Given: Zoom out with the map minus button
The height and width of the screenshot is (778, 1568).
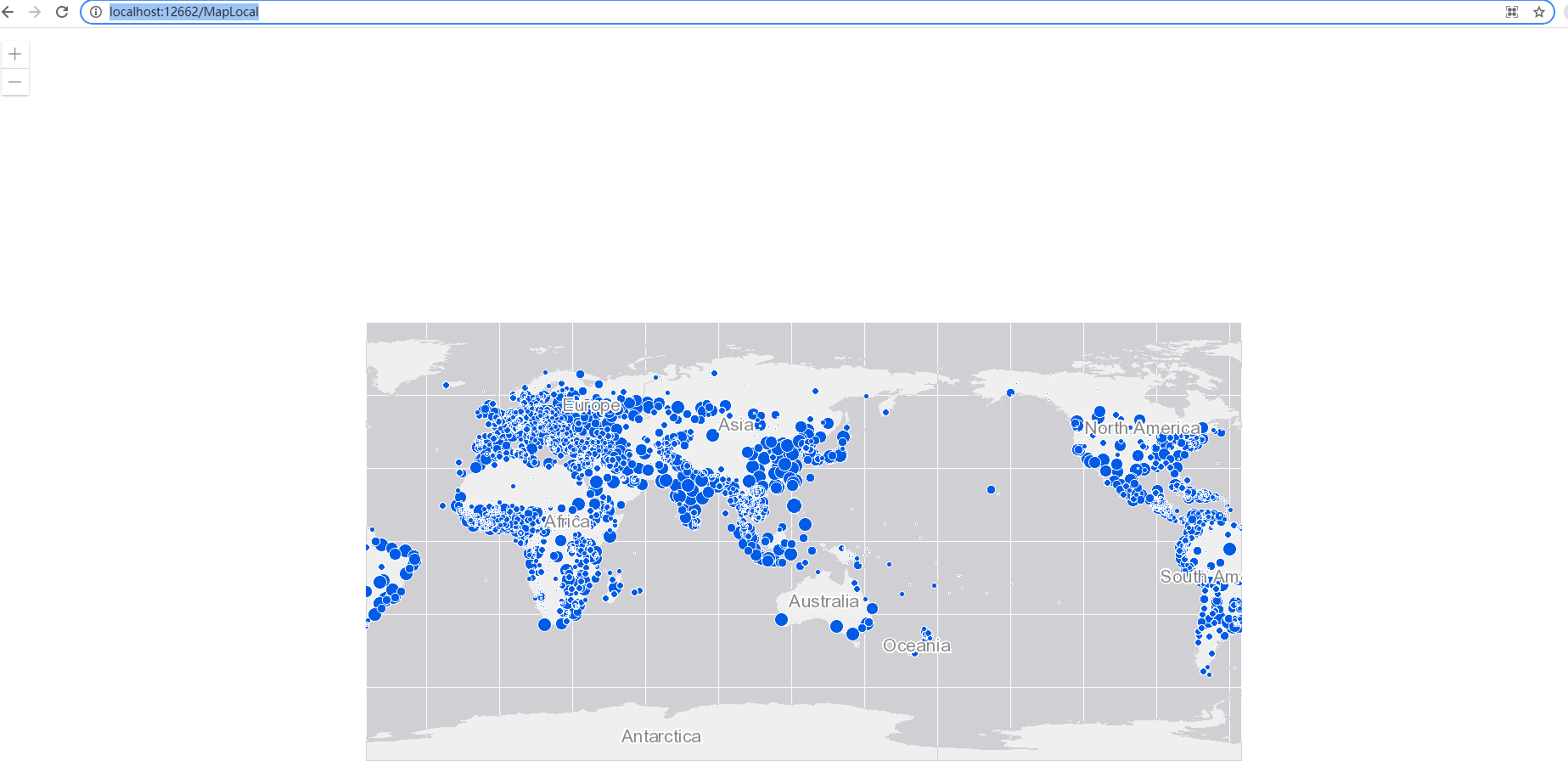Looking at the screenshot, I should (x=15, y=82).
